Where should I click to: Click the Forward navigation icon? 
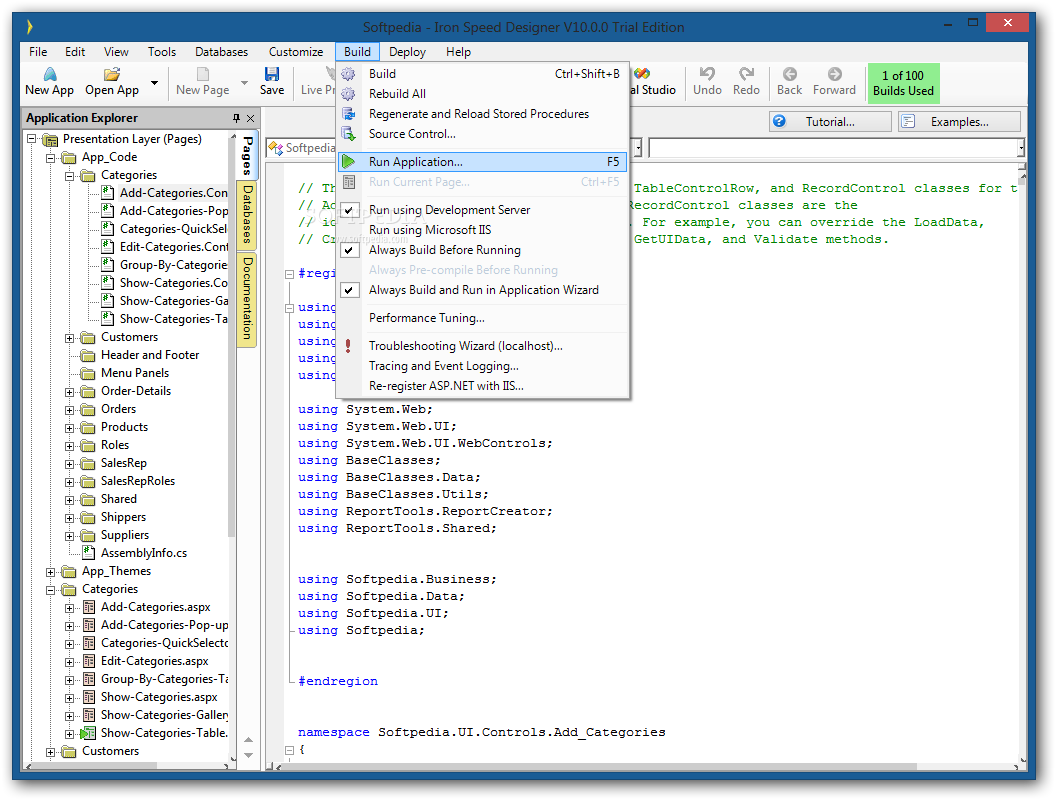tap(834, 73)
